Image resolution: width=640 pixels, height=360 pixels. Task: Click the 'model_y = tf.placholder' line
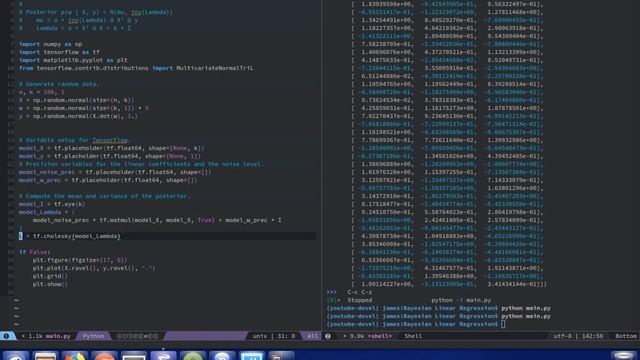pos(109,156)
